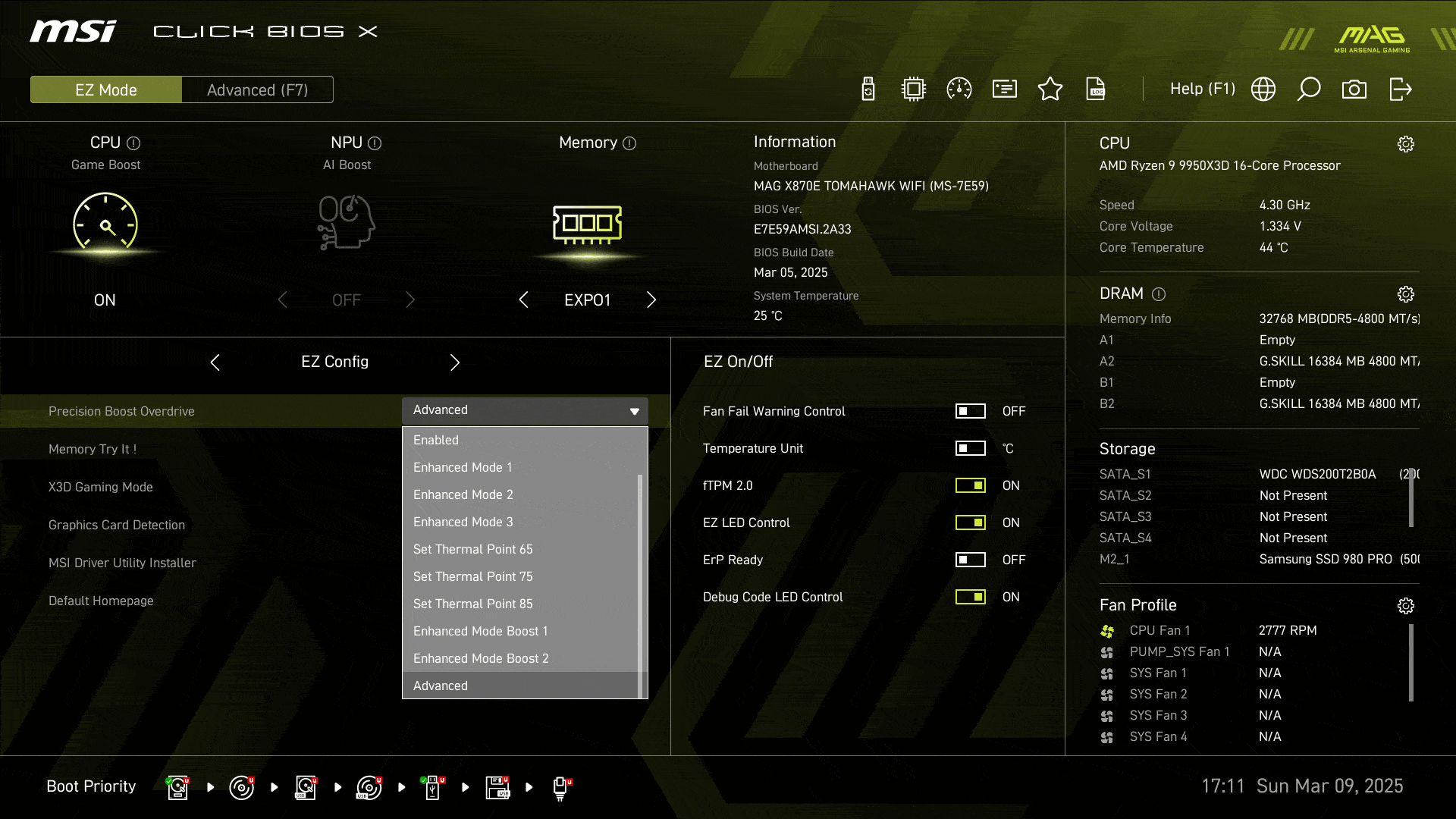Screen dimensions: 1456x819
Task: Open the CPU chip toolbar icon
Action: (x=914, y=89)
